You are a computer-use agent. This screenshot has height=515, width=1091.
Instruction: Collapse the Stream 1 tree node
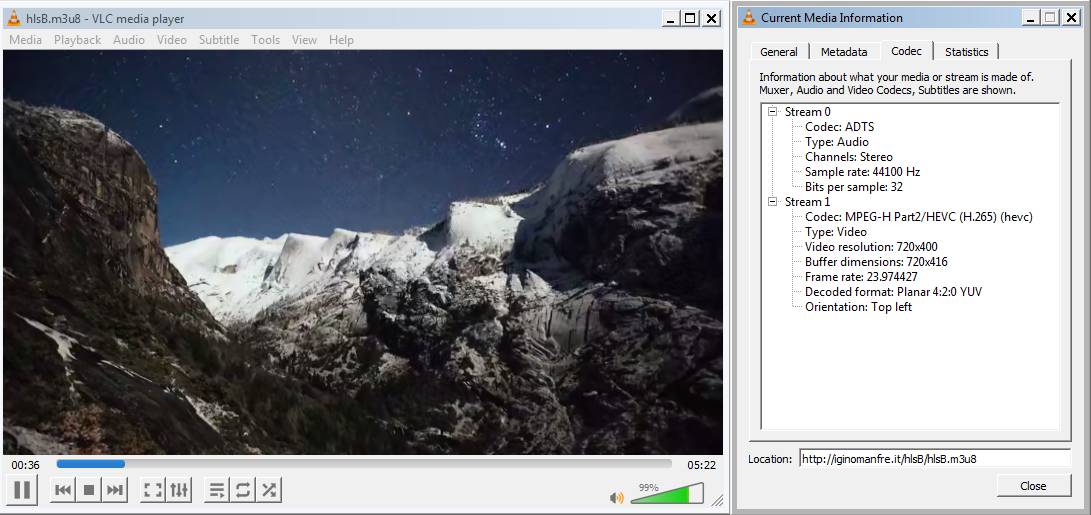(772, 202)
